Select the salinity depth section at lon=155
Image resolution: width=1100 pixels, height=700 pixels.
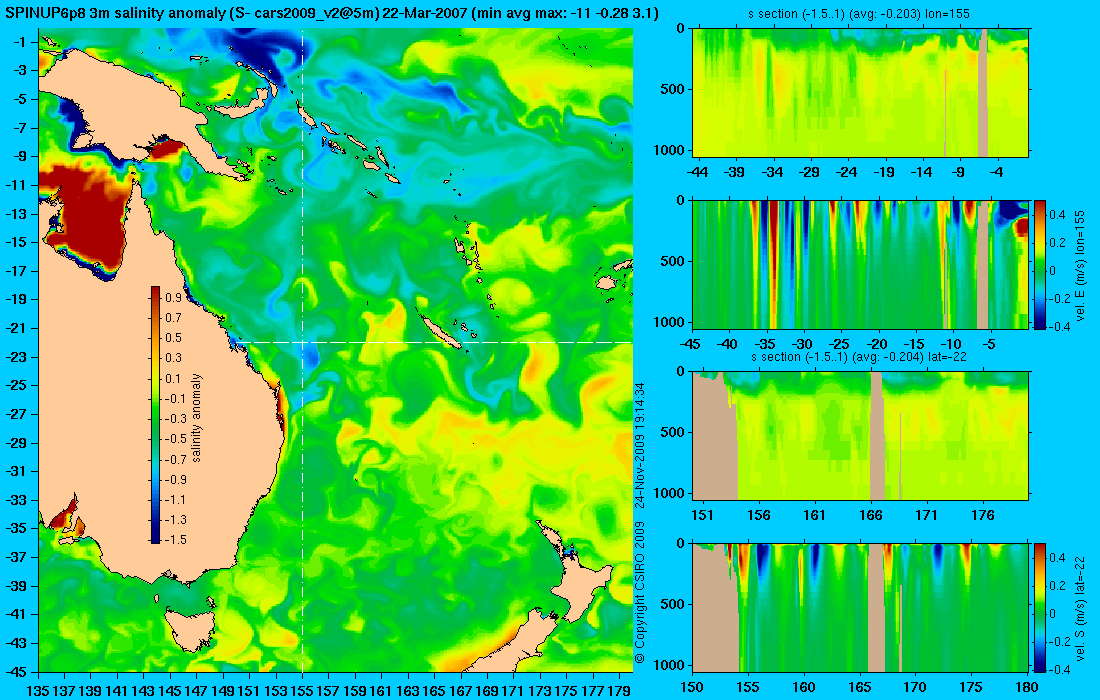861,93
